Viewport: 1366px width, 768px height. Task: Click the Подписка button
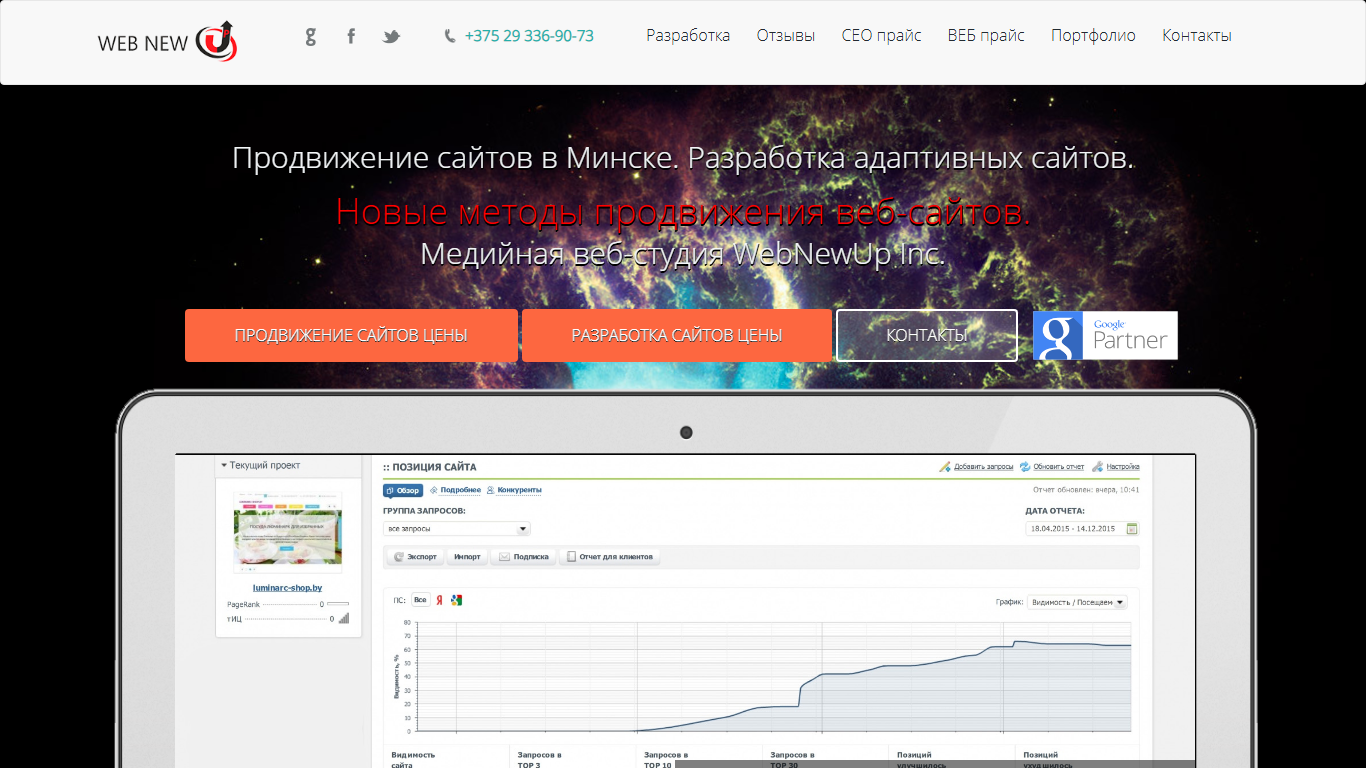523,557
